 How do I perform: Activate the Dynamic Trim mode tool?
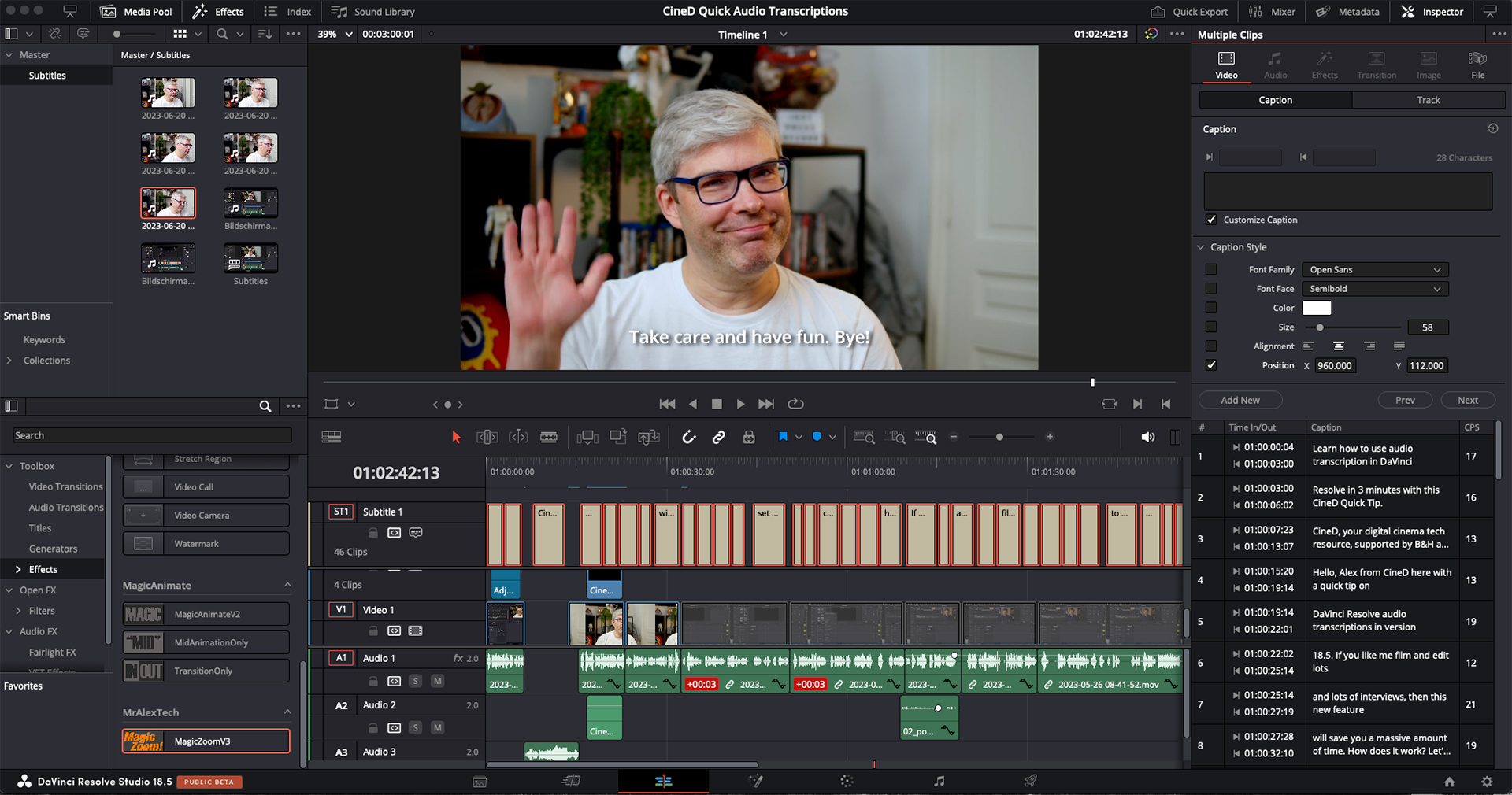pyautogui.click(x=518, y=437)
